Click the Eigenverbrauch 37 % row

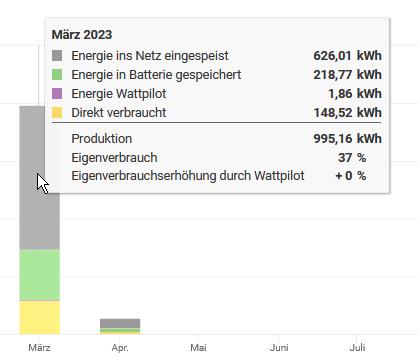219,158
